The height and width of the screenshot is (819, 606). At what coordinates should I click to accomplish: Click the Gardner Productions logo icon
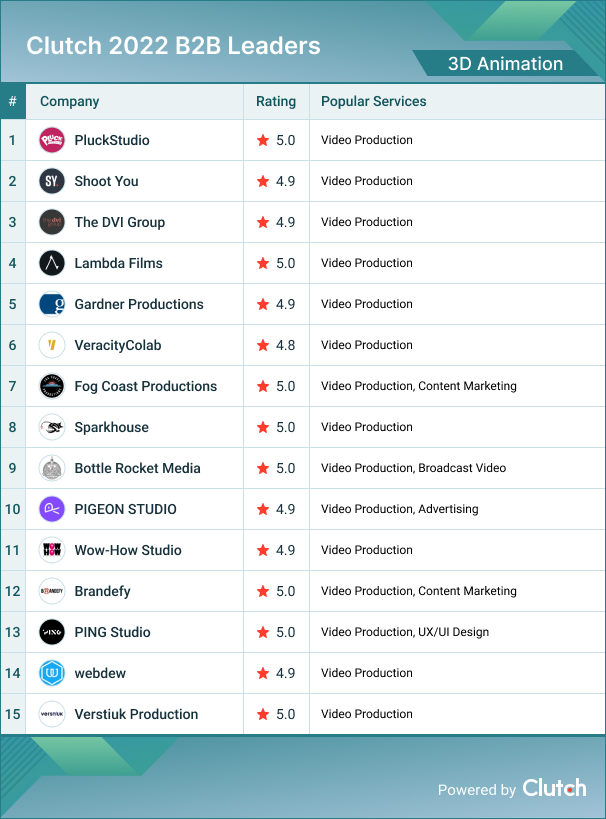(x=52, y=304)
